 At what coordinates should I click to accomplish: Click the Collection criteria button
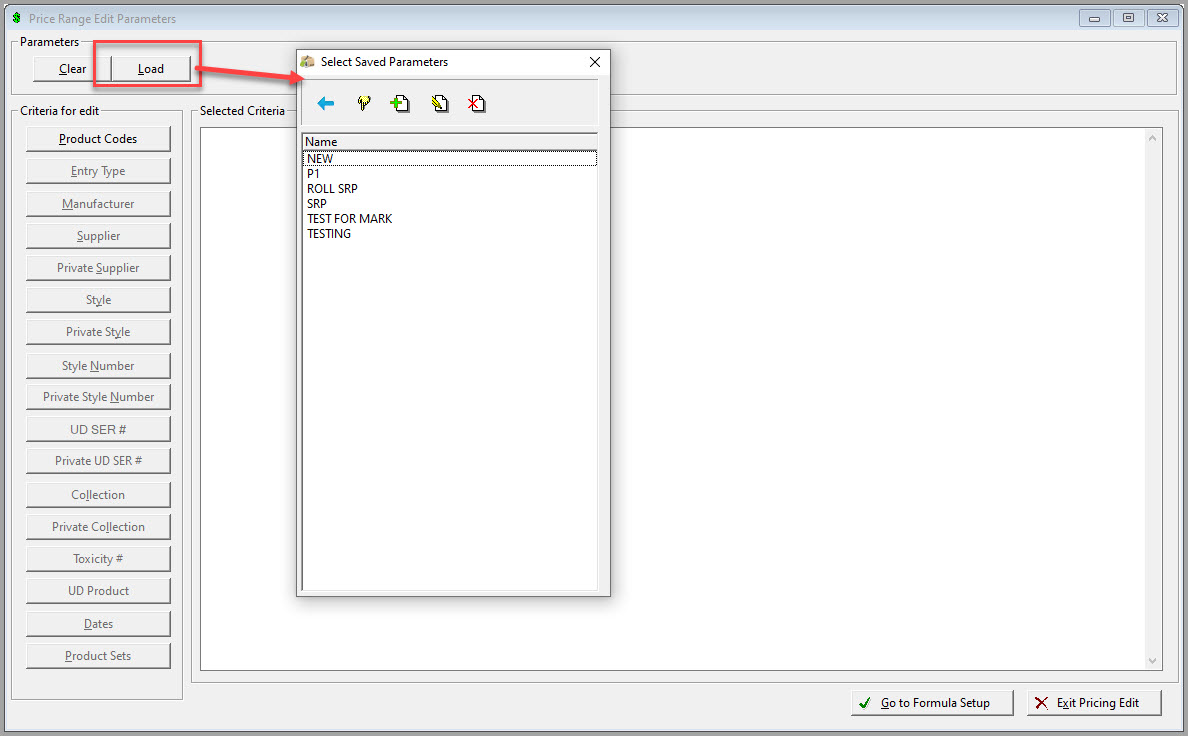click(98, 495)
